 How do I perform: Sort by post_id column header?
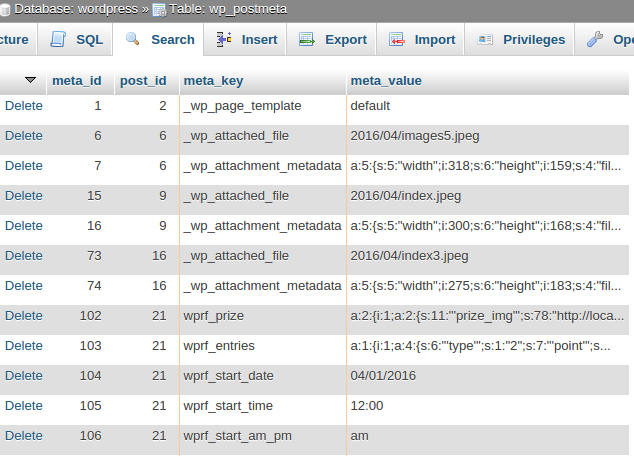143,81
